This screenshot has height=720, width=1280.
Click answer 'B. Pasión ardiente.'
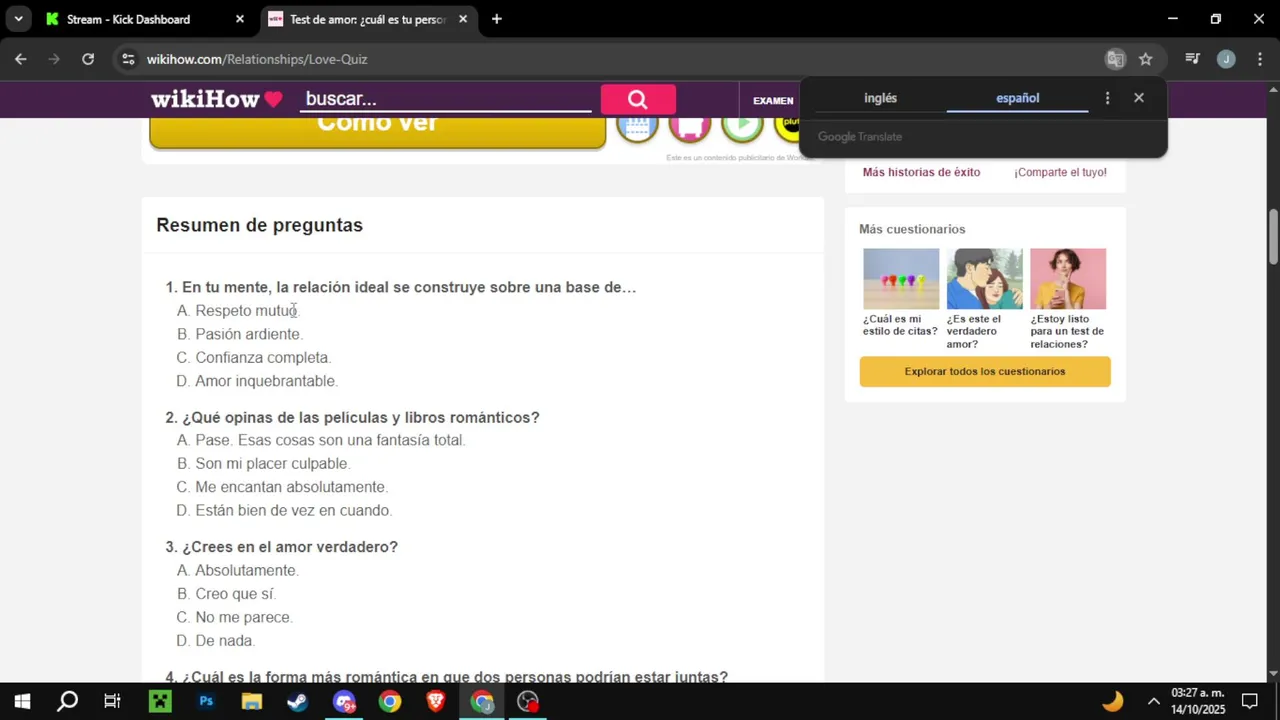point(240,334)
